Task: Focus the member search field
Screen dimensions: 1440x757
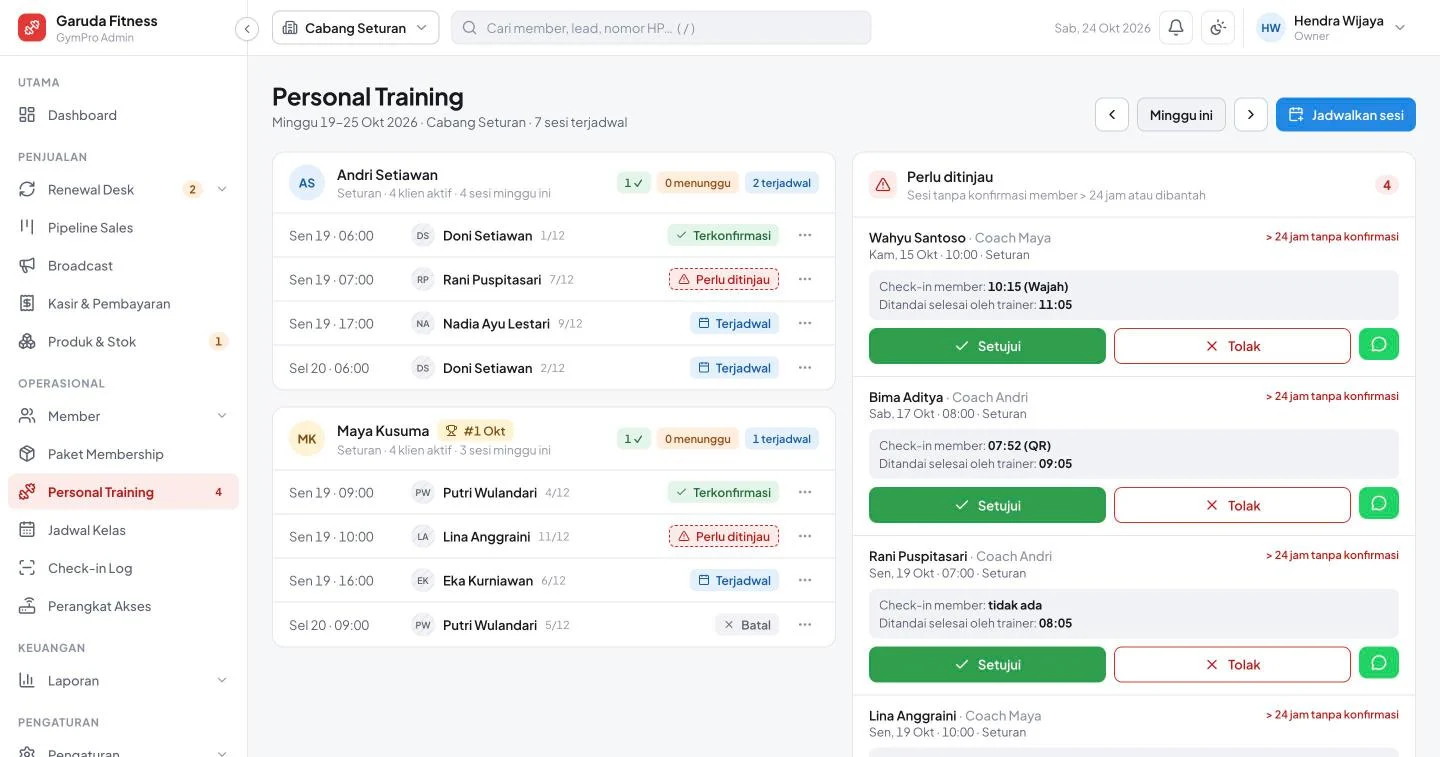Action: (x=661, y=28)
